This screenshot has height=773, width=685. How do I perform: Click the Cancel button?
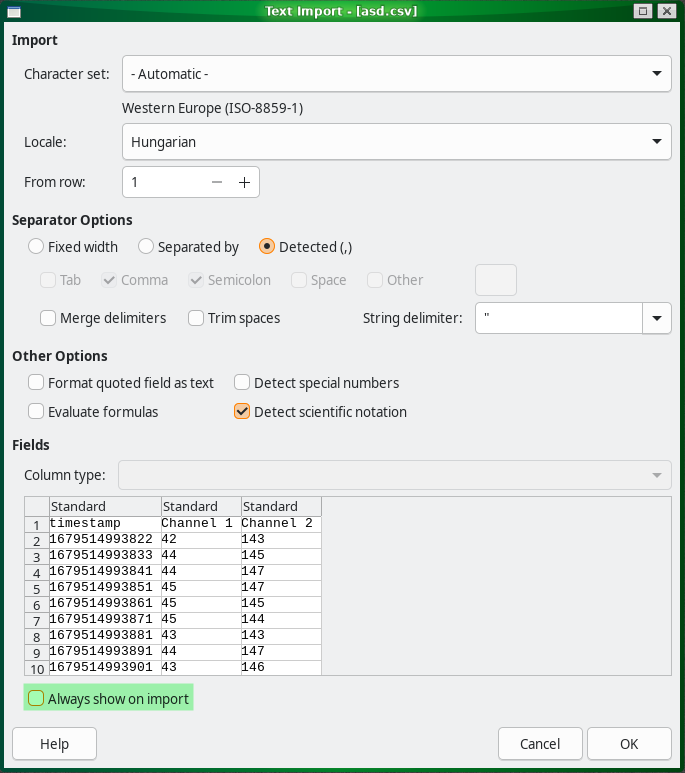tap(540, 744)
